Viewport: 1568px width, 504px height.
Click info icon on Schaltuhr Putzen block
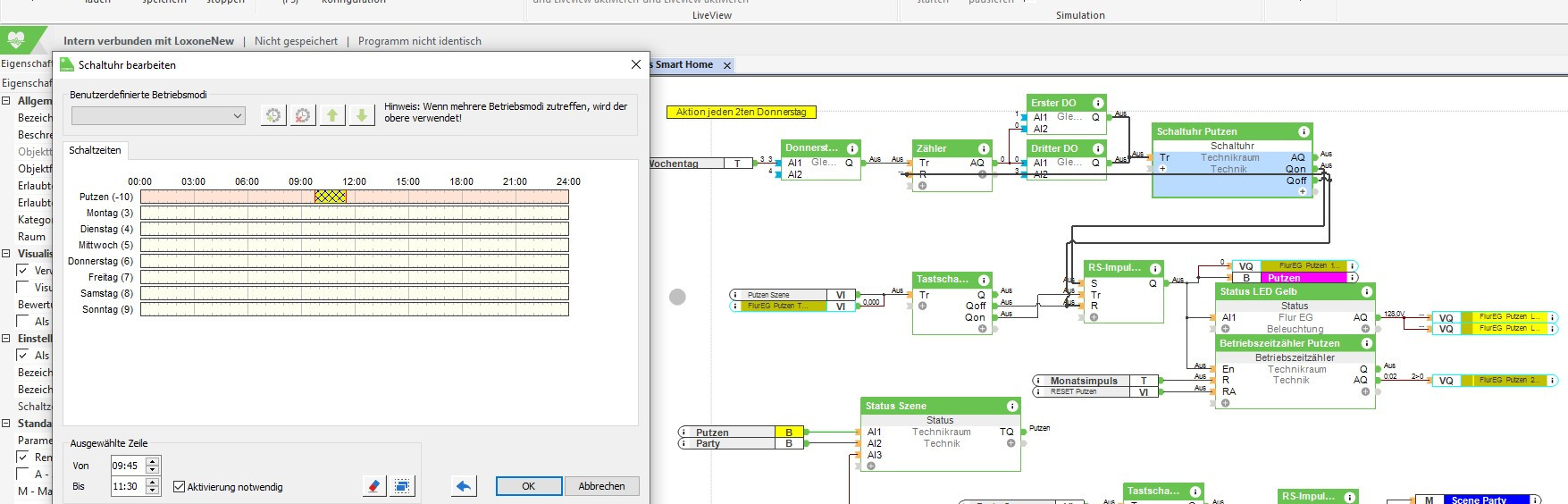point(1304,131)
